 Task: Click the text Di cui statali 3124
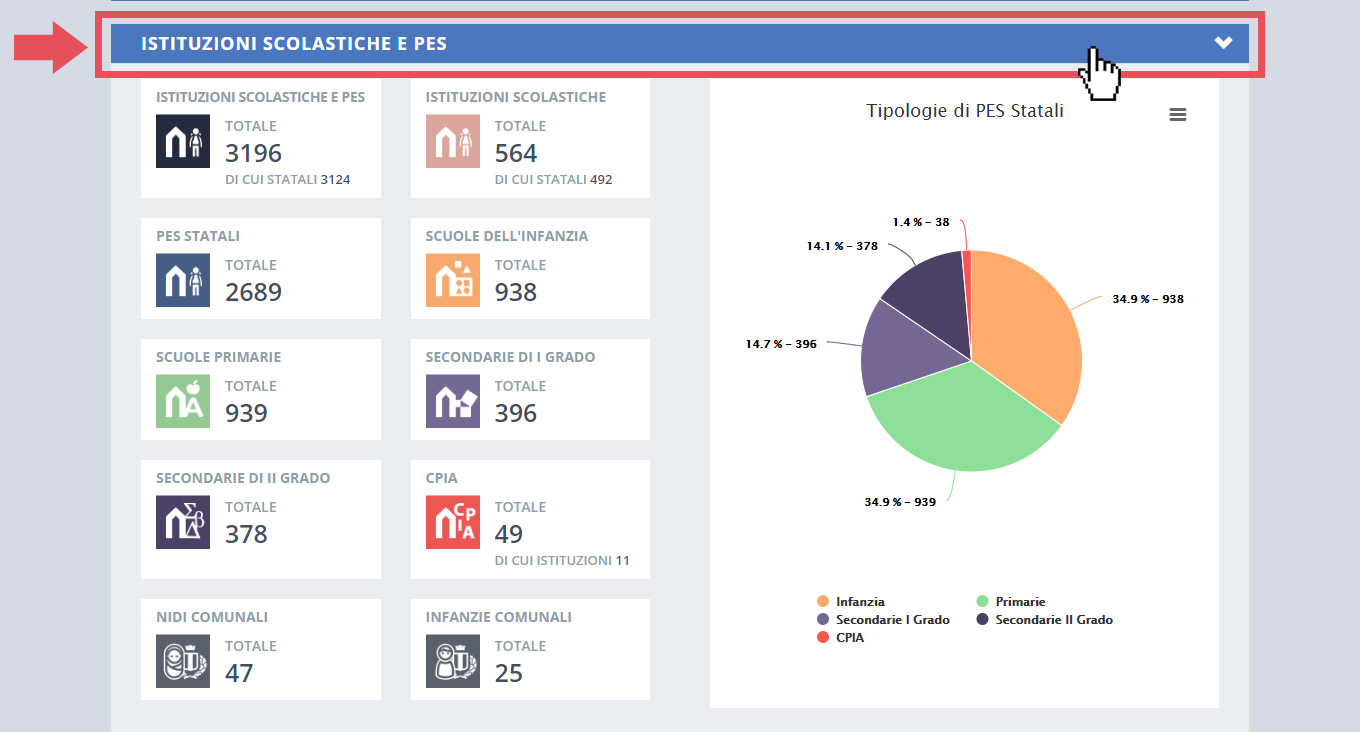click(288, 180)
